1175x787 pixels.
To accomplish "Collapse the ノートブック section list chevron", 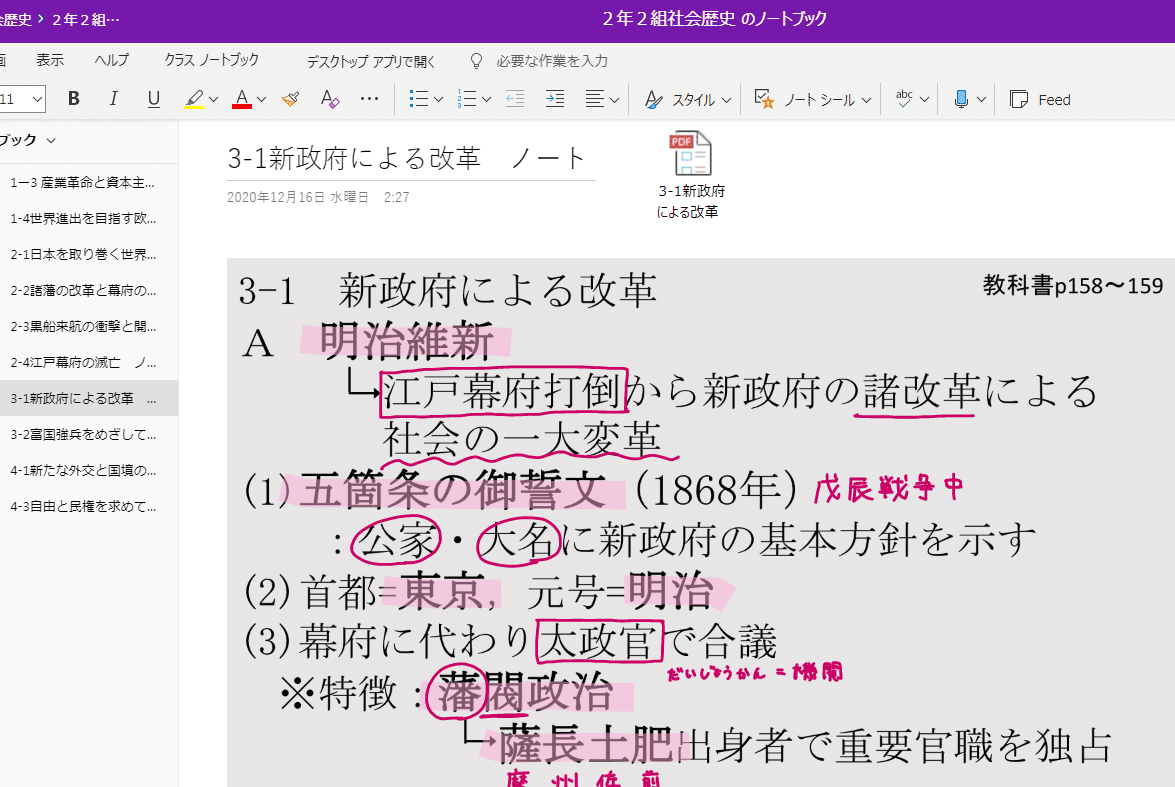I will [53, 140].
